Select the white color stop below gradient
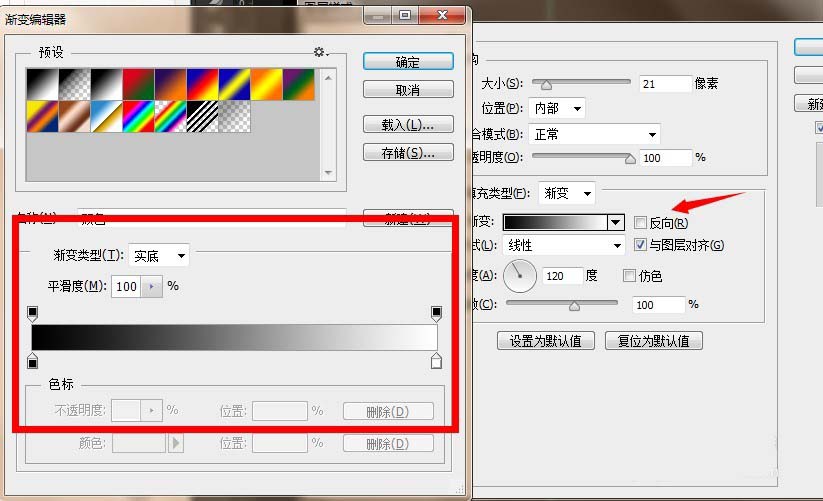Viewport: 823px width, 501px height. click(436, 361)
